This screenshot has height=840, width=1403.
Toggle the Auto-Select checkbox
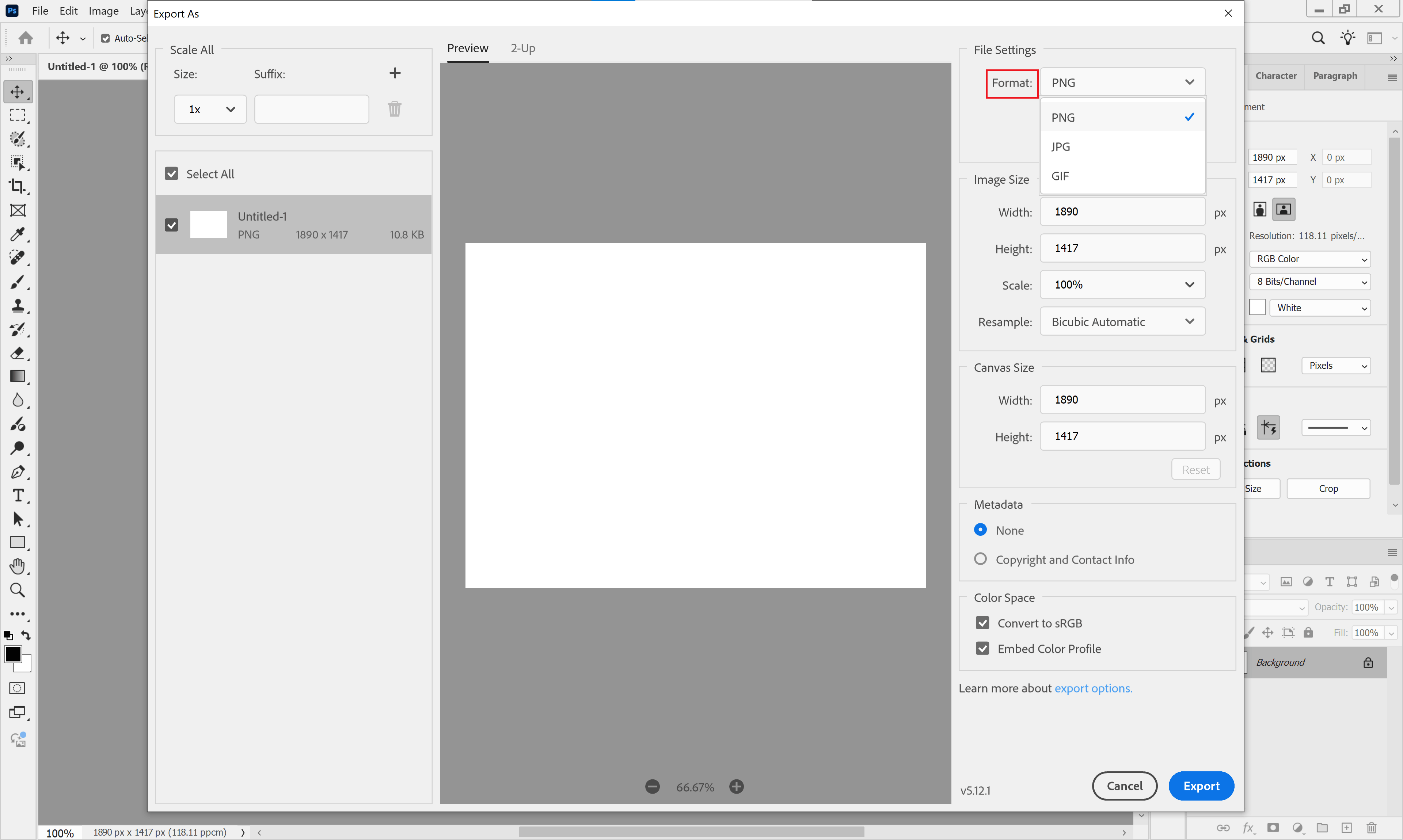(x=105, y=38)
